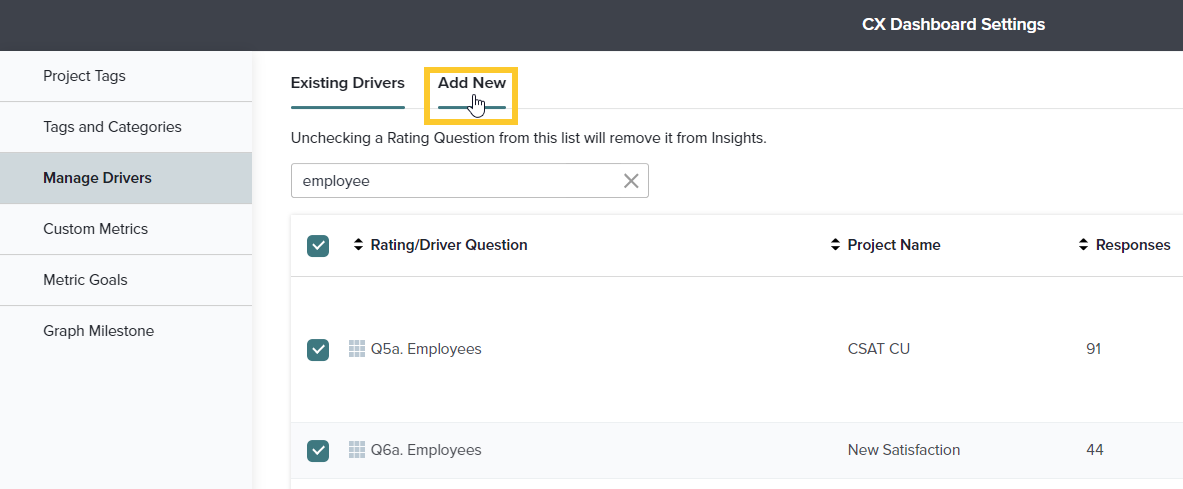Uncheck the Q5a. Employees driver checkbox

(x=318, y=349)
